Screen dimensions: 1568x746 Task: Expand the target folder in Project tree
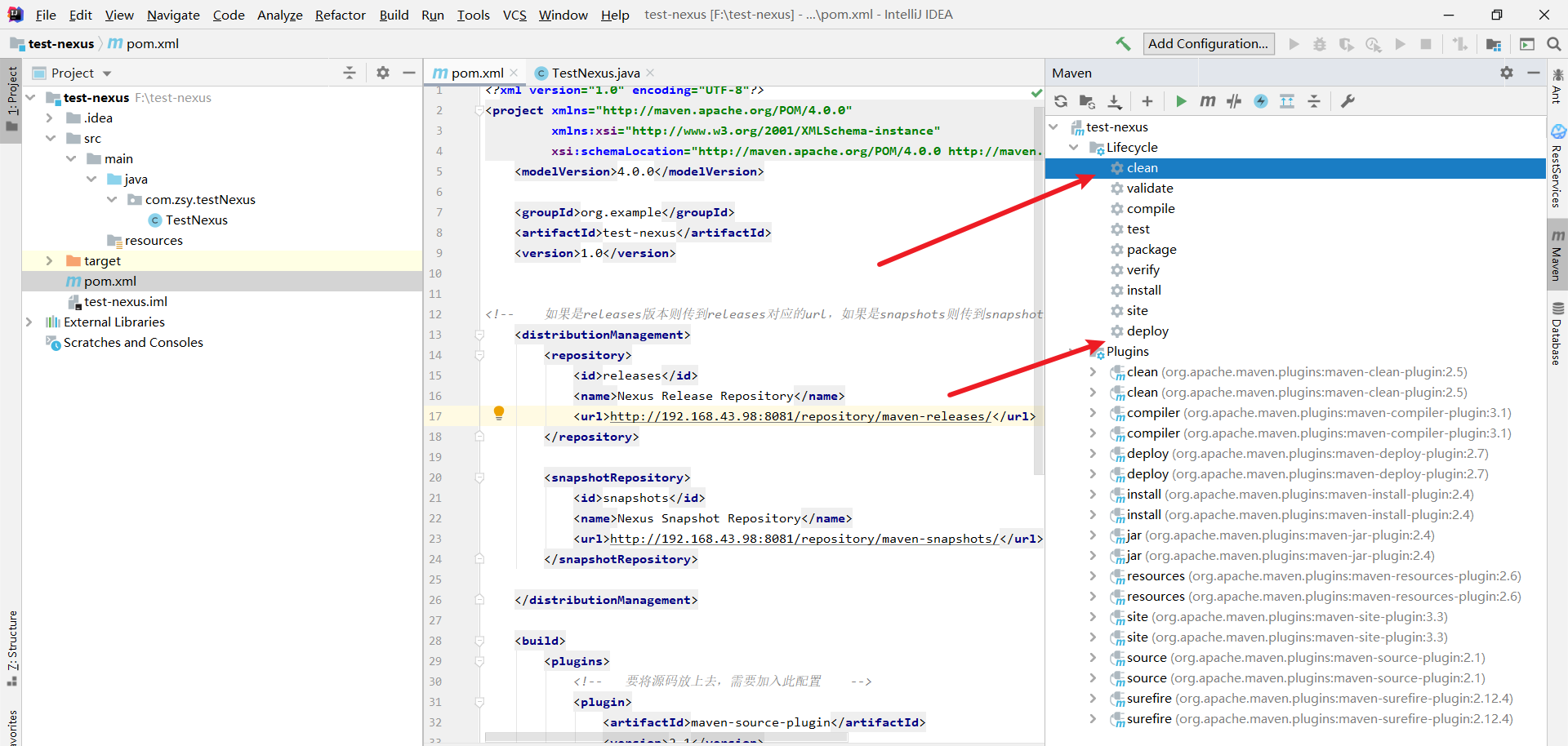tap(50, 261)
